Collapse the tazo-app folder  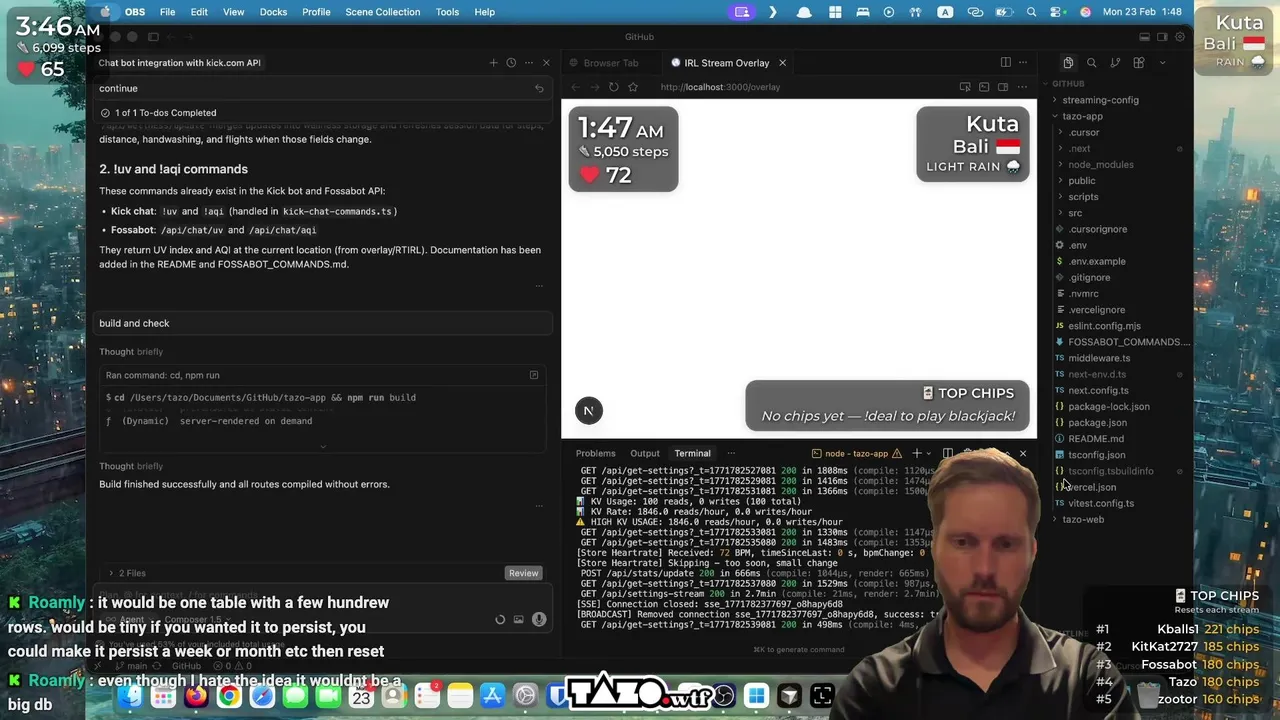tap(1082, 116)
